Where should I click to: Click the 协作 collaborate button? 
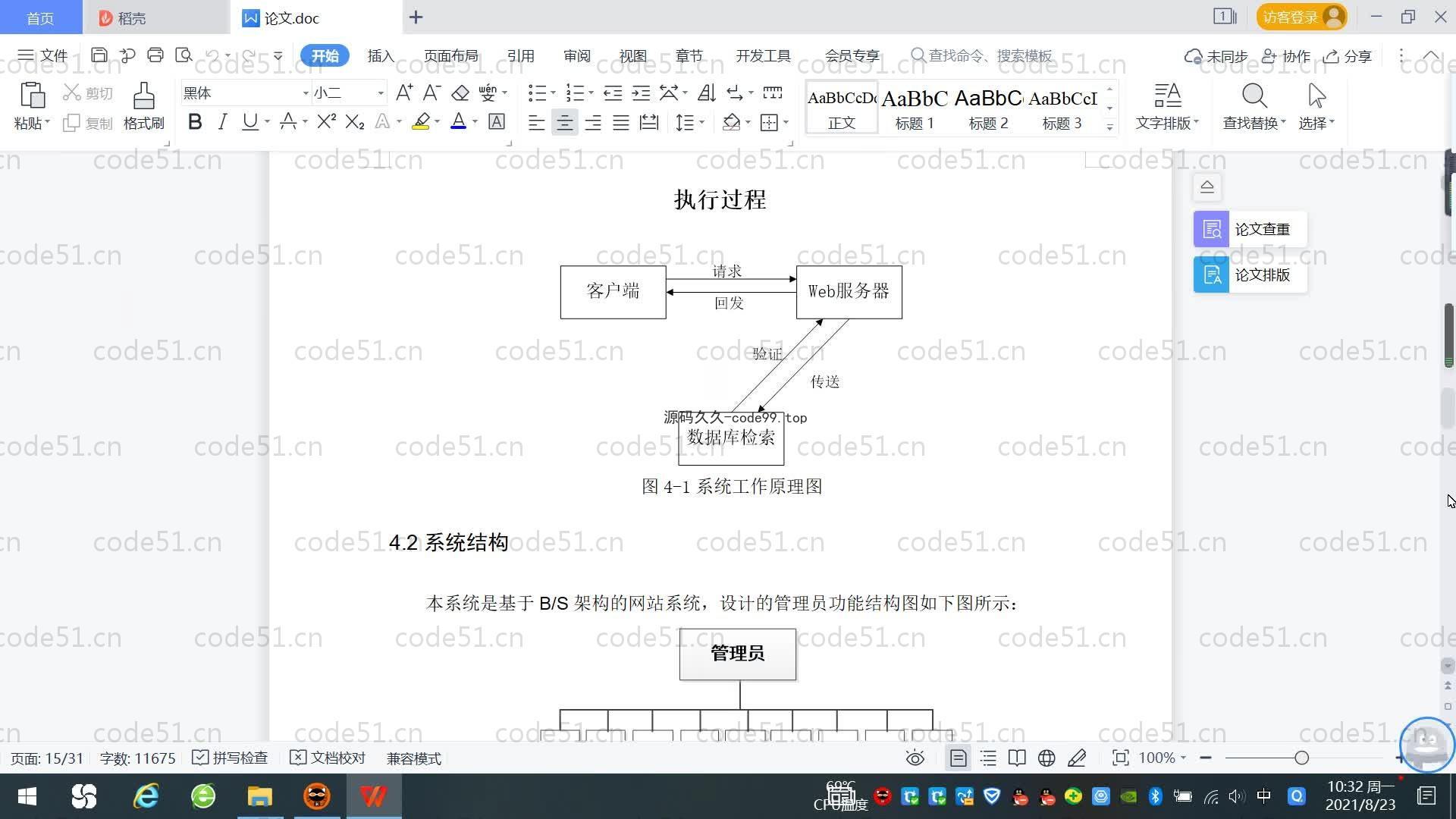1286,56
